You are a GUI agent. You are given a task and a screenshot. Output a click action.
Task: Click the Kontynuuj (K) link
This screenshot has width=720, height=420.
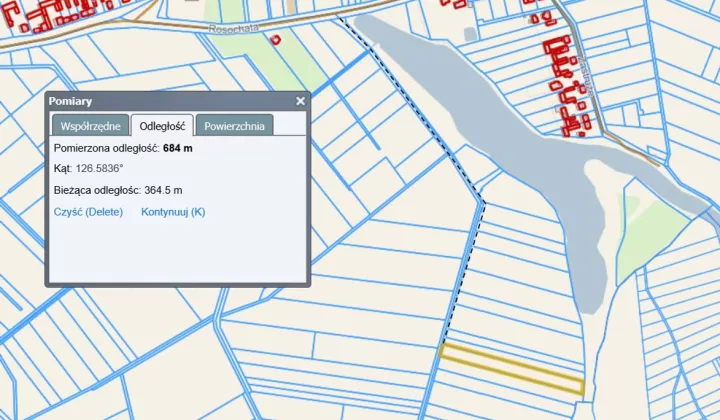(173, 212)
